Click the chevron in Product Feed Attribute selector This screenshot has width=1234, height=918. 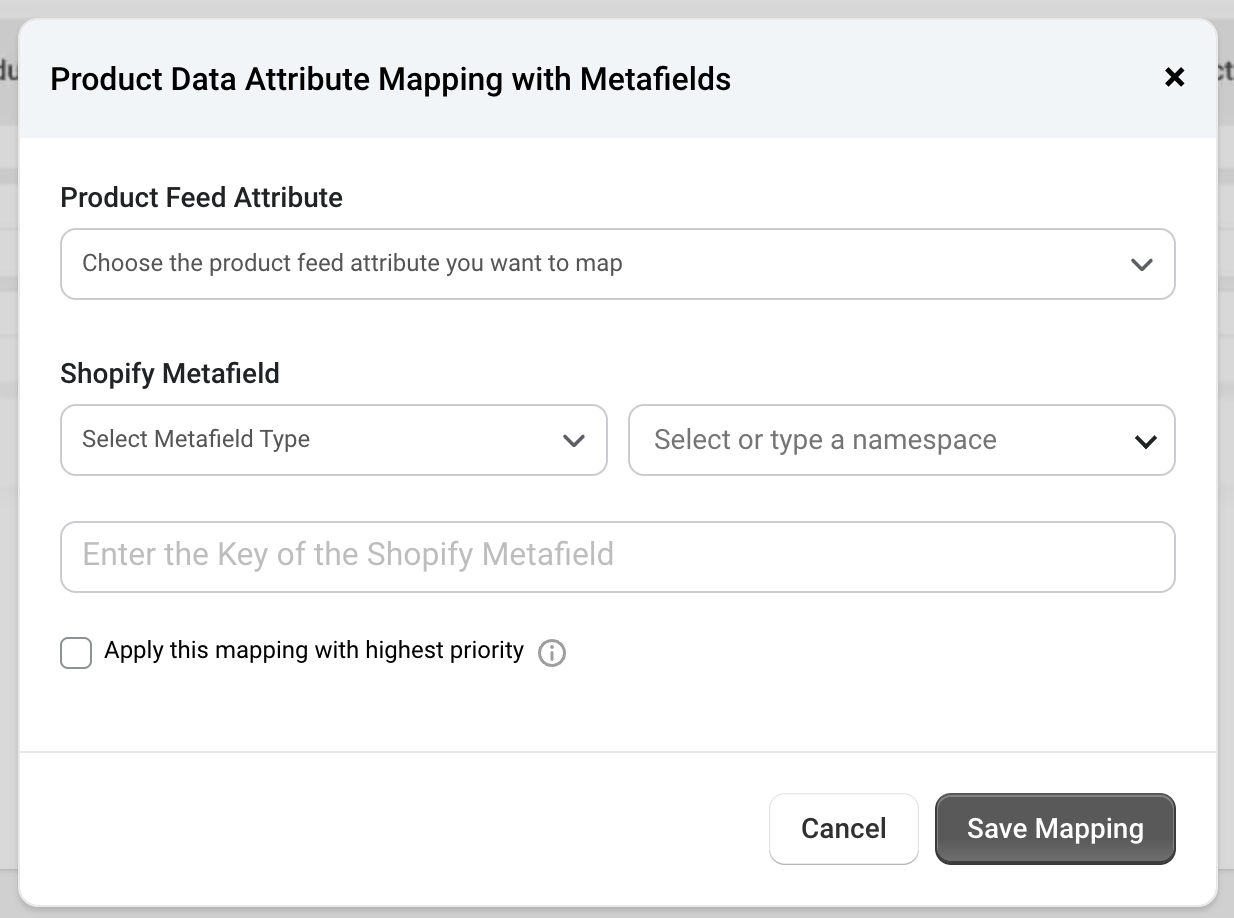[x=1141, y=265]
